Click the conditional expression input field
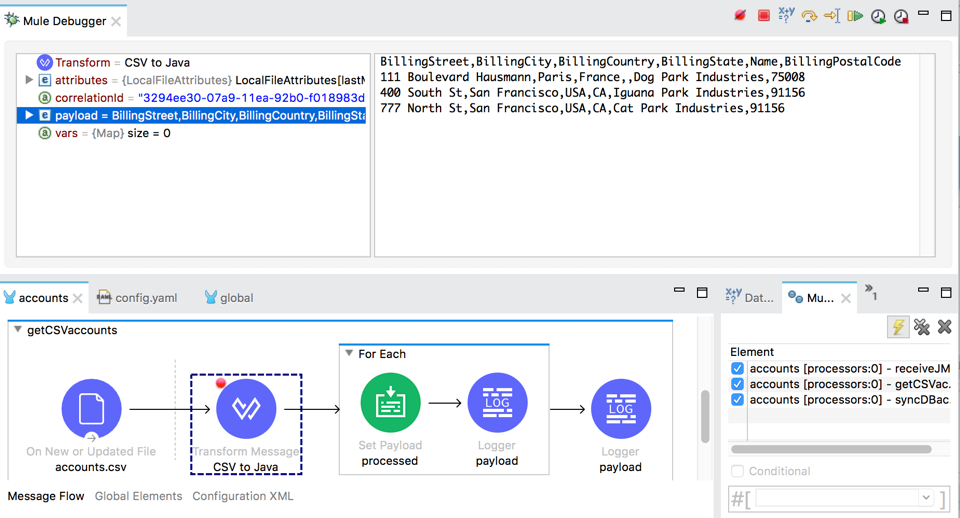Screen dimensions: 960x518 point(836,498)
